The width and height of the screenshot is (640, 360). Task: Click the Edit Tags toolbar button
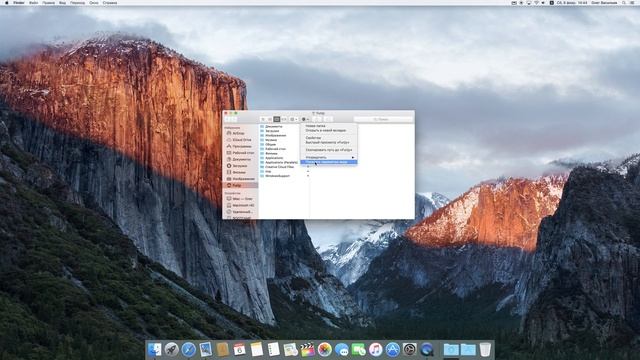tap(328, 119)
